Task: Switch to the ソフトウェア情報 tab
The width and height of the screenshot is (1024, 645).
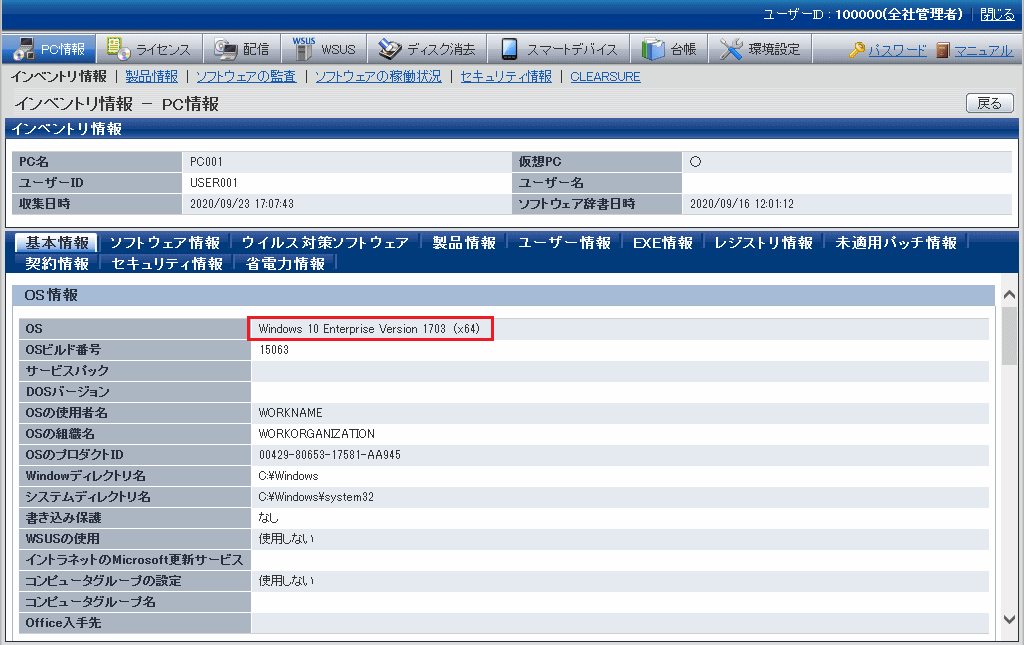Action: tap(165, 243)
